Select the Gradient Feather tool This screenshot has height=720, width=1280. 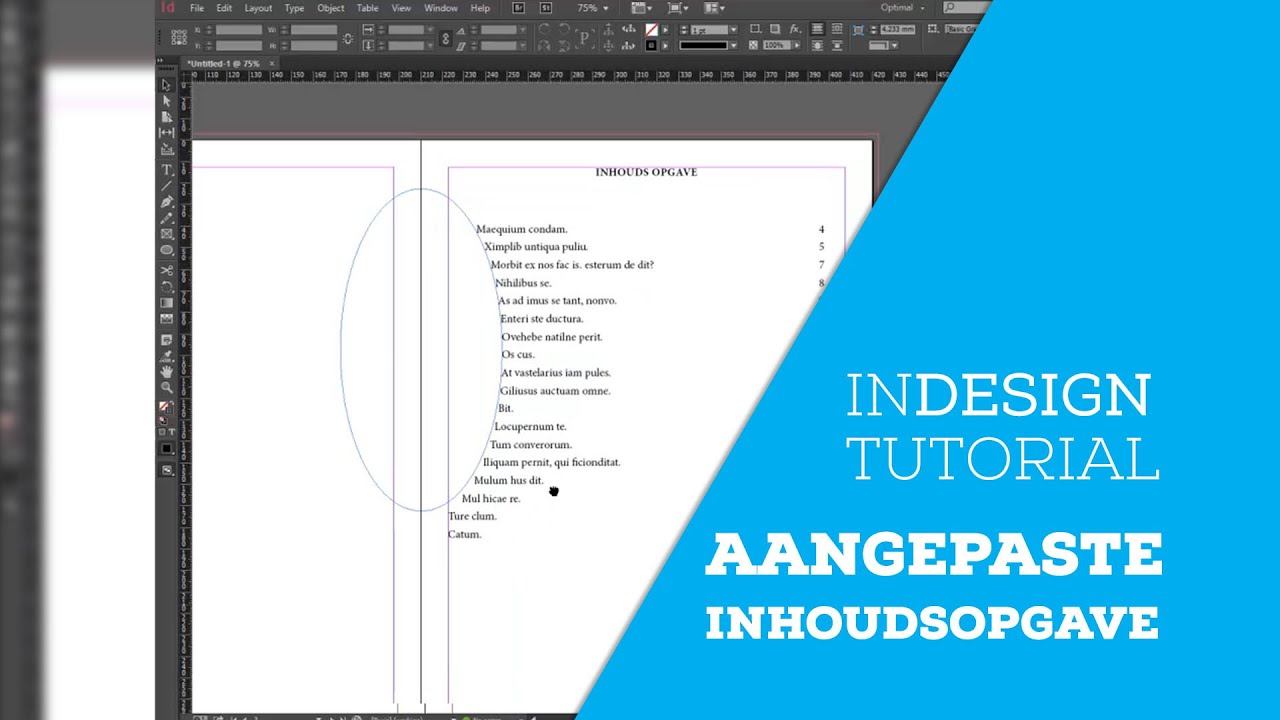[x=167, y=319]
